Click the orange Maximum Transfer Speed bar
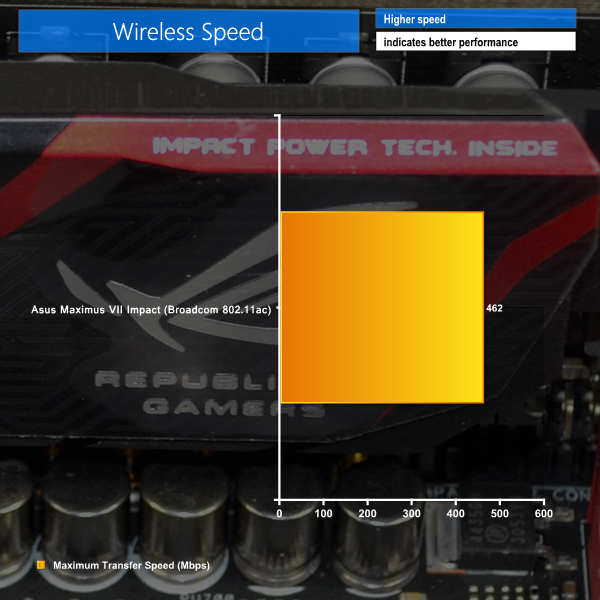The image size is (600, 600). point(382,307)
